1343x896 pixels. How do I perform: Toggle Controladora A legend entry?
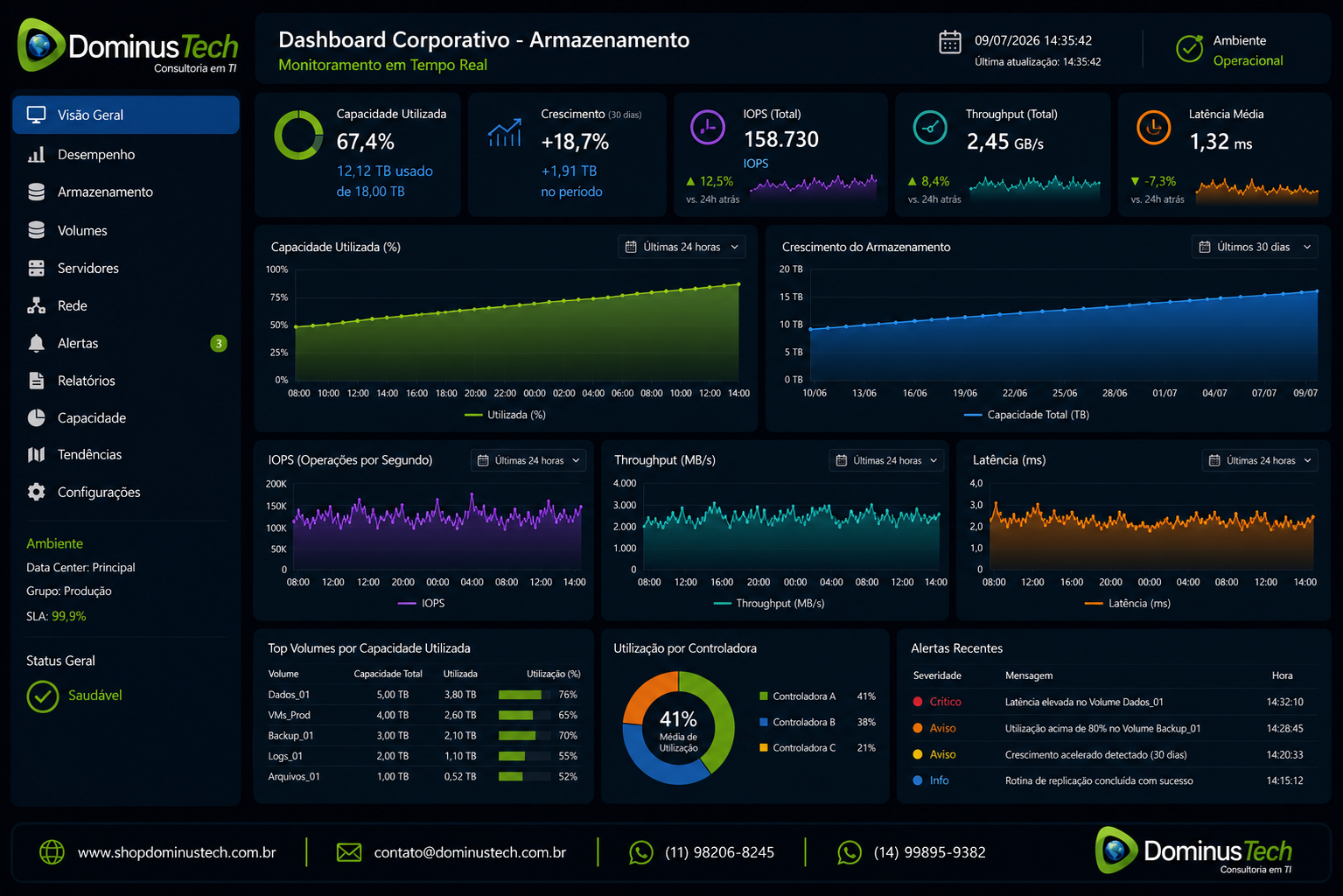pyautogui.click(x=817, y=696)
